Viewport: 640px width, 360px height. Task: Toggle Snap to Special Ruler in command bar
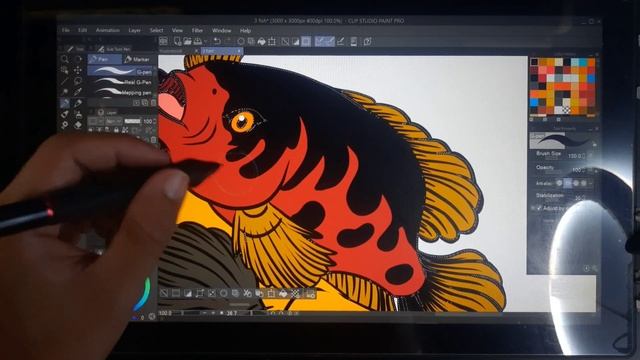pos(330,41)
